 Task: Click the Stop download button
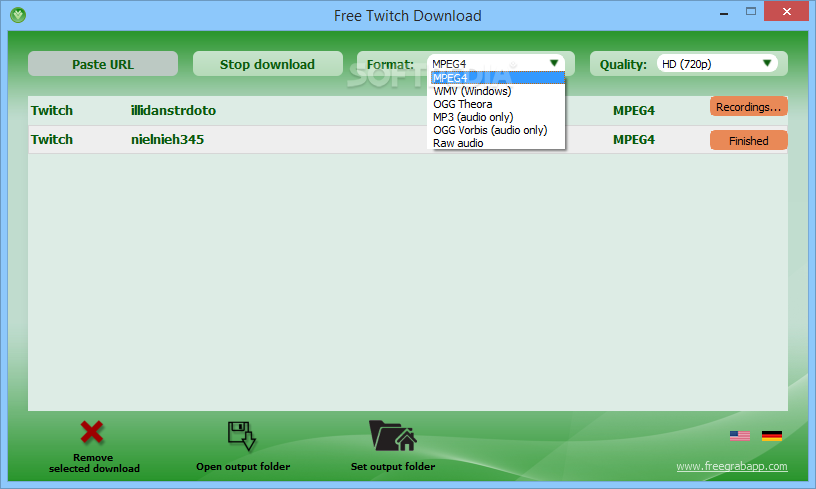point(267,64)
